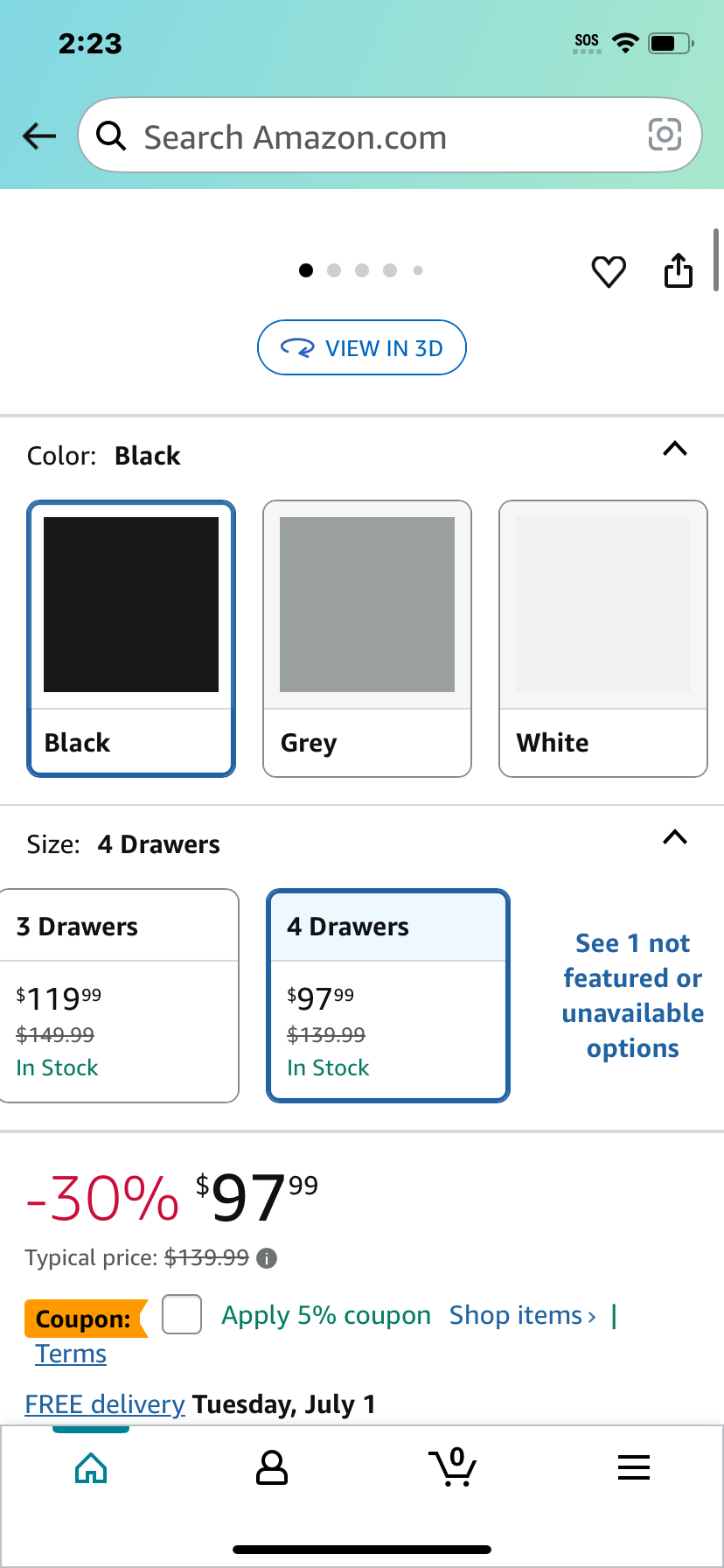Choose the Grey color swatch
The width and height of the screenshot is (724, 1568).
click(x=367, y=639)
